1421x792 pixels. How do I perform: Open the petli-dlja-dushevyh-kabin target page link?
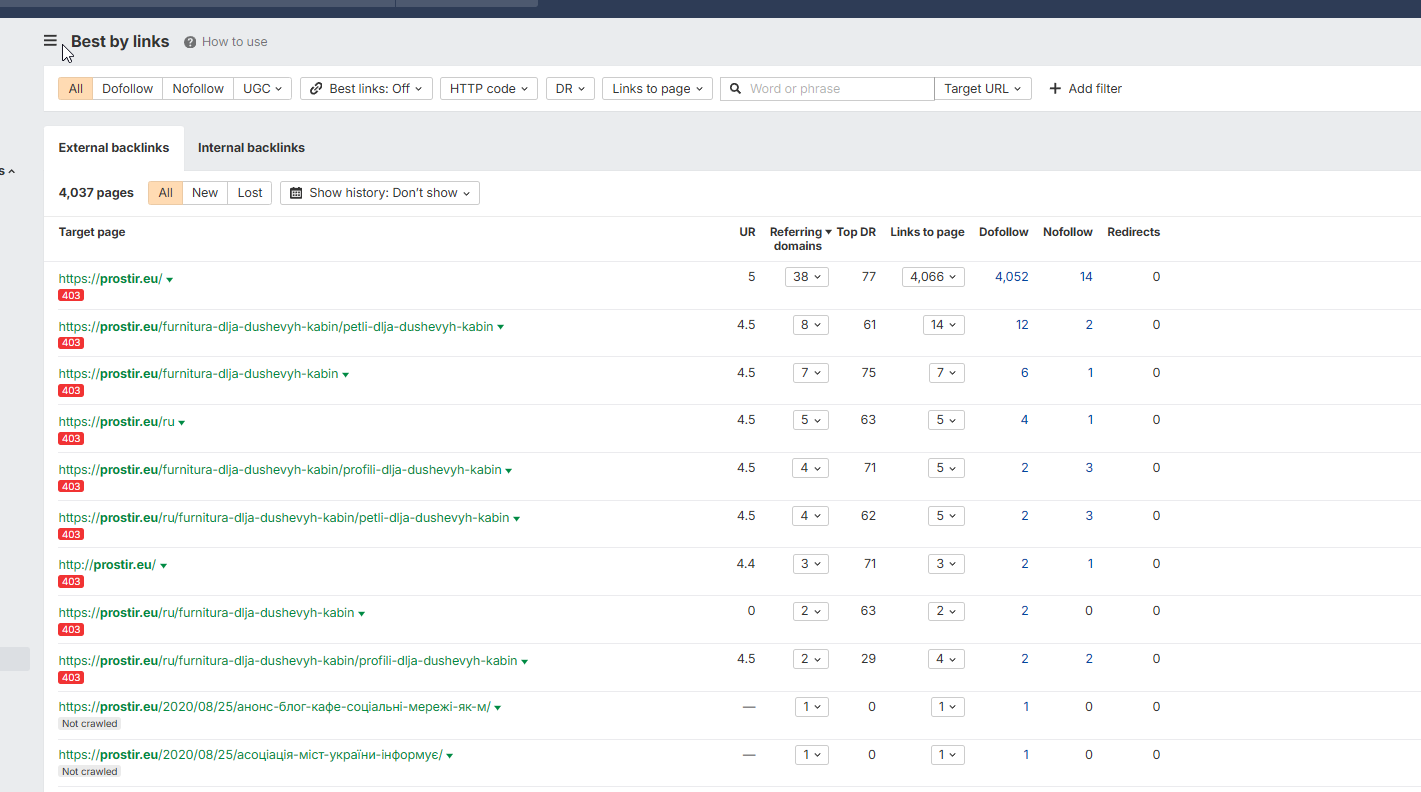[x=275, y=326]
